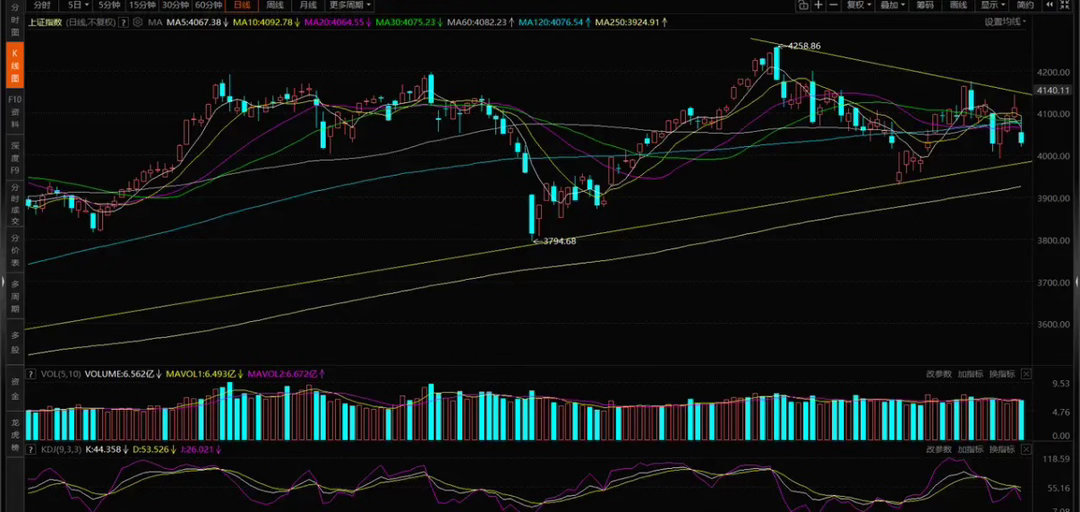Click the MA5:4067.38 moving average label
1080x512 pixels.
[x=195, y=22]
